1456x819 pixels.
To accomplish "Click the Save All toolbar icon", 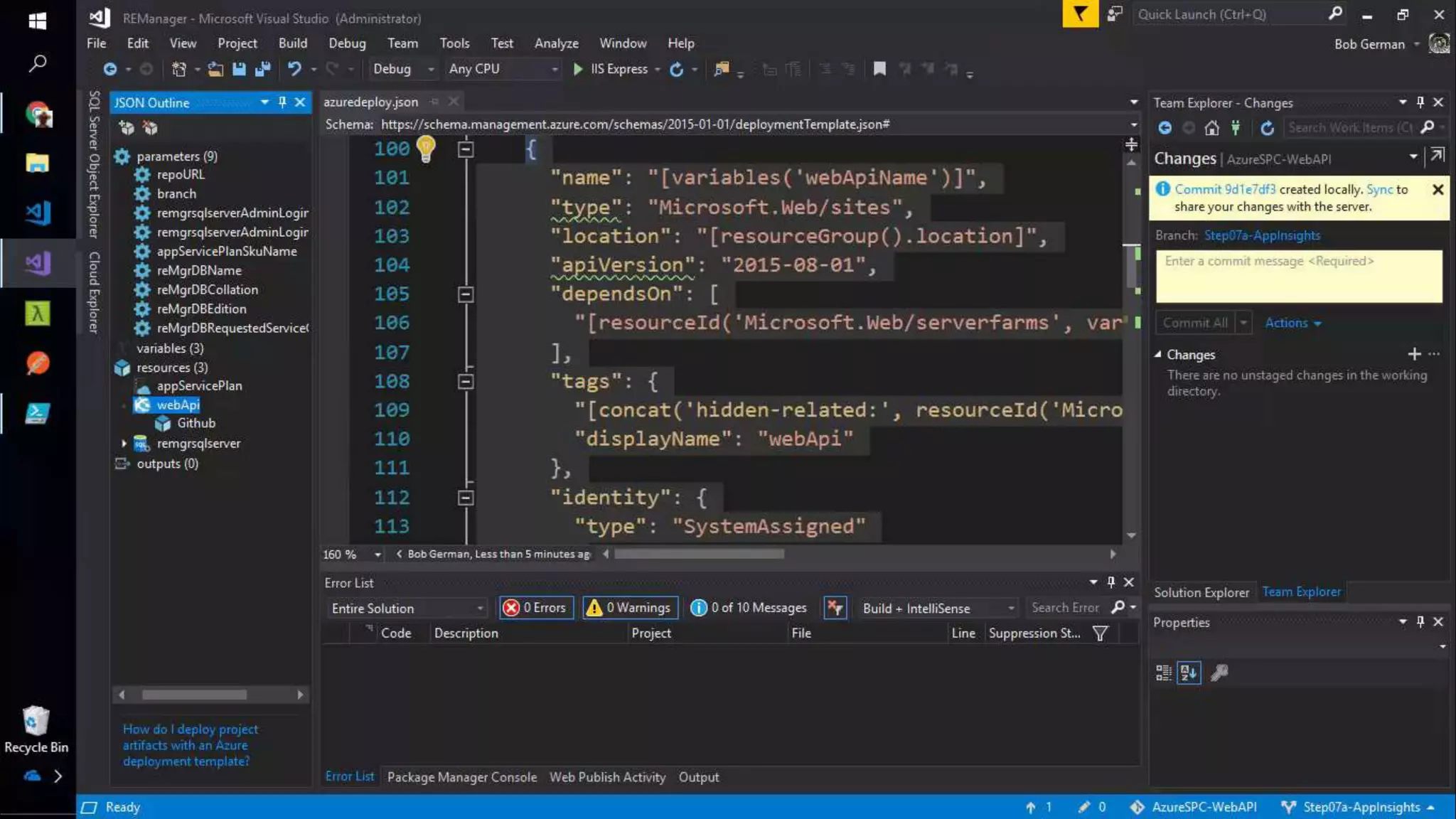I will [263, 69].
